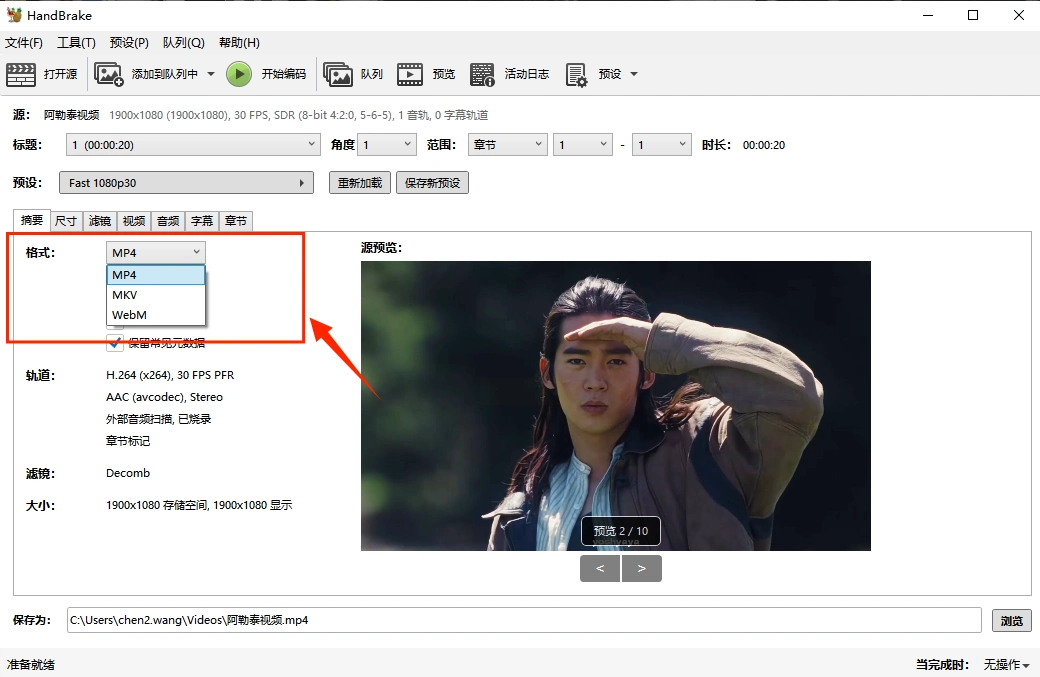Screen dimensions: 1040x677
Task: Select MP4 in the format list
Action: pos(156,275)
